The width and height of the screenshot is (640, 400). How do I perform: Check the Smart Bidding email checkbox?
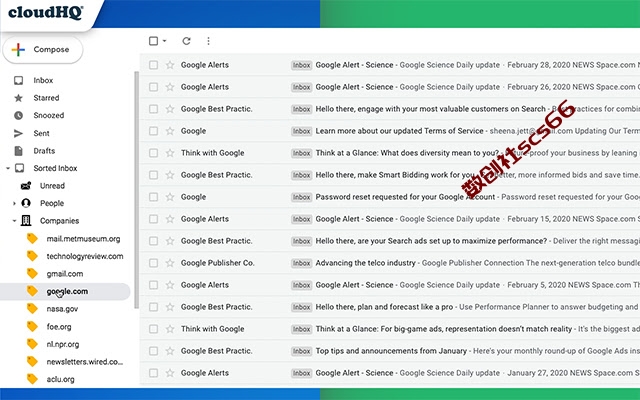point(153,175)
